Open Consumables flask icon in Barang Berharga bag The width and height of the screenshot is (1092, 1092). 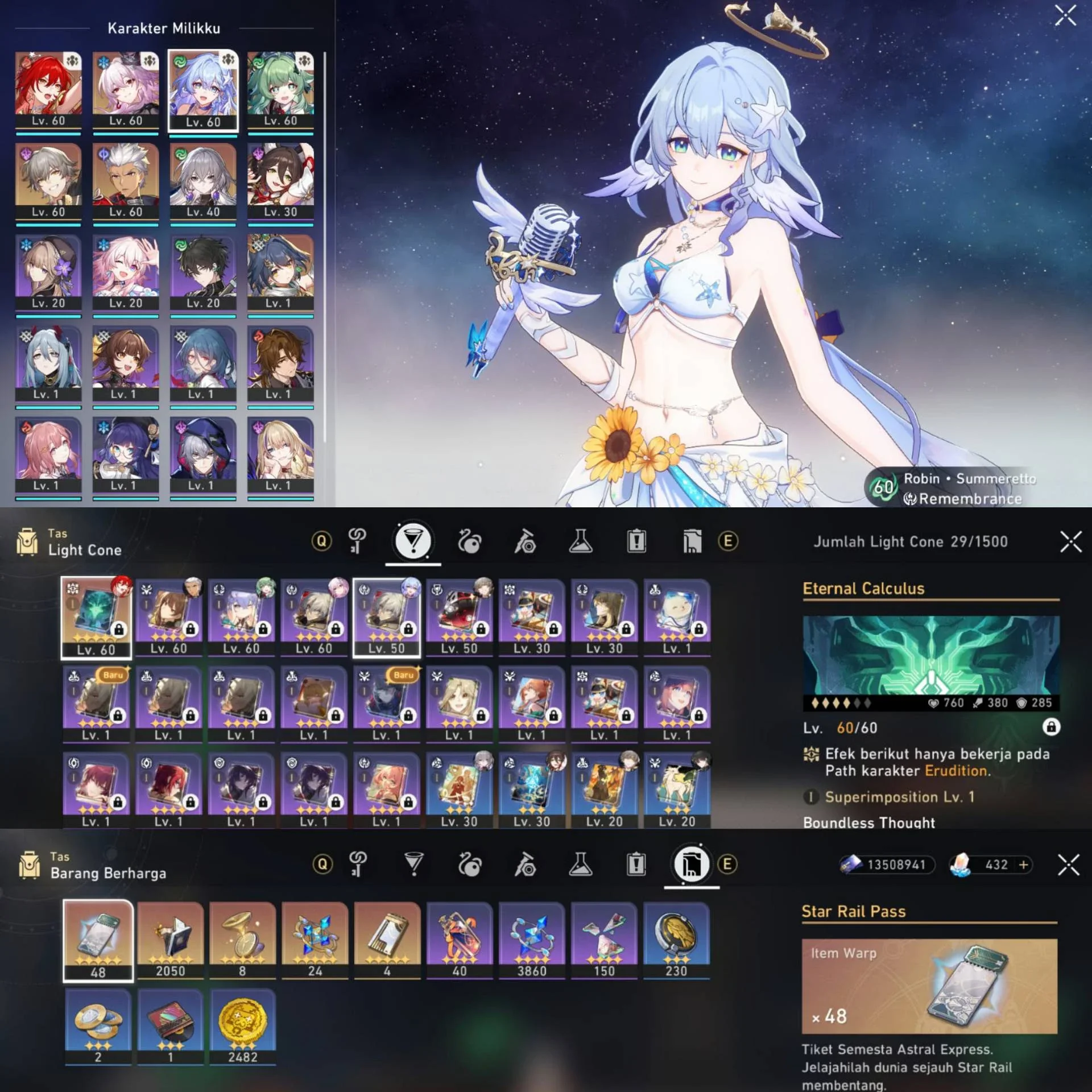[581, 864]
